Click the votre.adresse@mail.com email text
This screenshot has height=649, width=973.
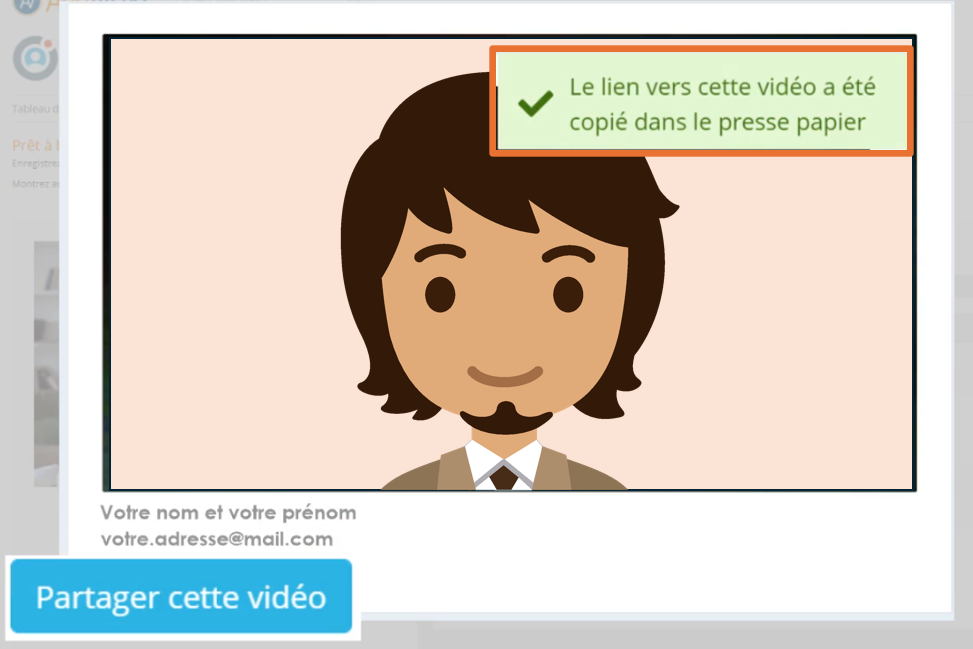click(217, 539)
